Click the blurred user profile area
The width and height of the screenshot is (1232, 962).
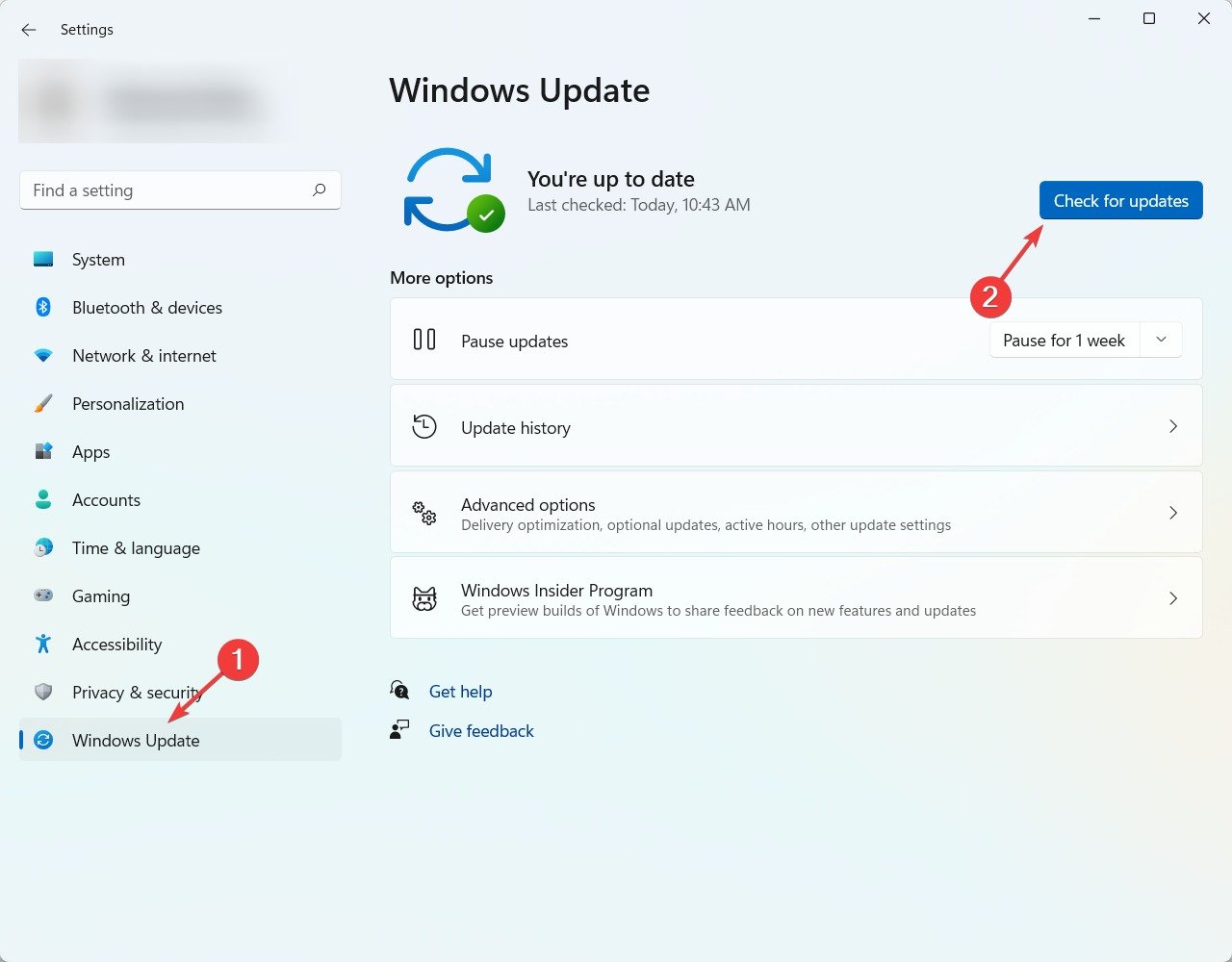154,101
